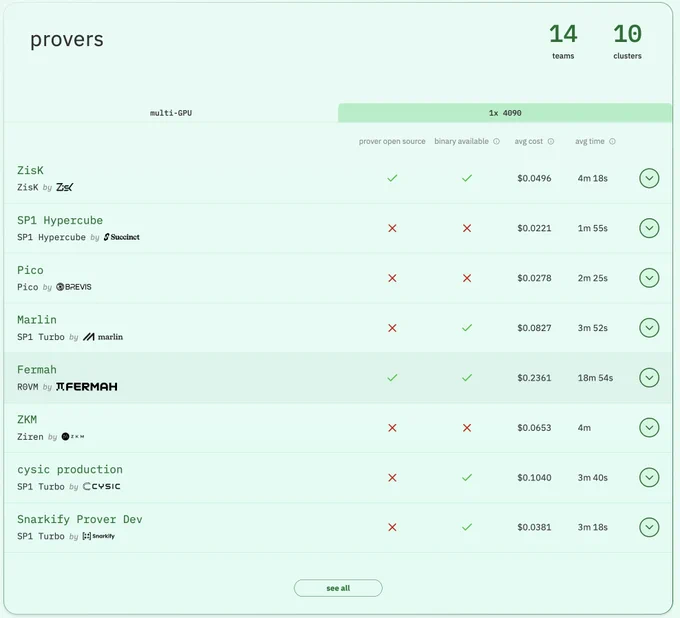Screen dimensions: 680x618
Task: Click the FERMAH team logo
Action: coord(87,386)
